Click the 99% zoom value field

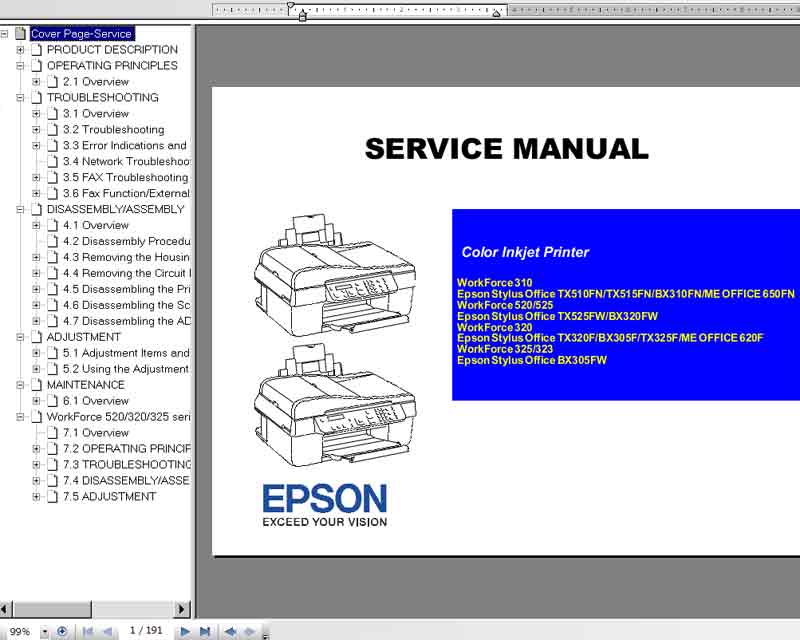click(x=20, y=632)
